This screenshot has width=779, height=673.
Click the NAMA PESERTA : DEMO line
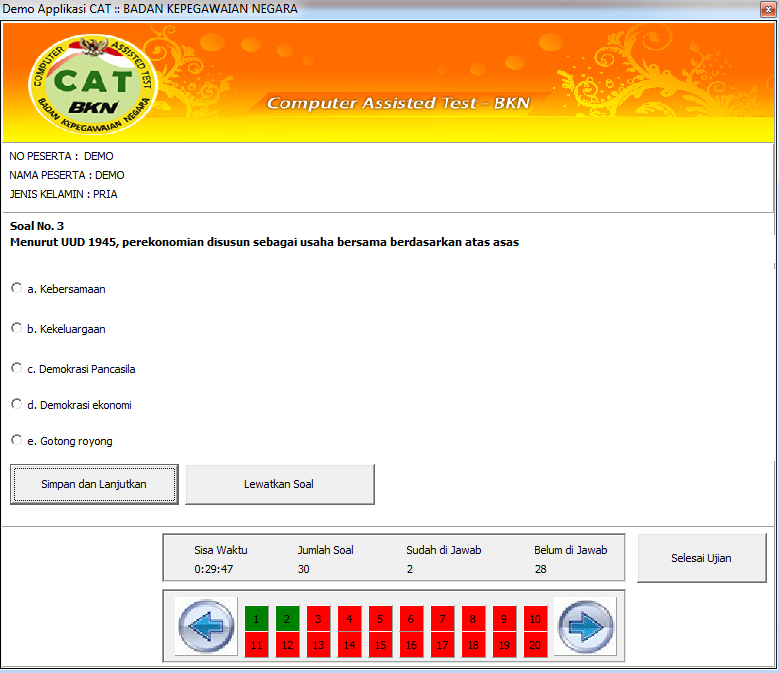click(67, 175)
